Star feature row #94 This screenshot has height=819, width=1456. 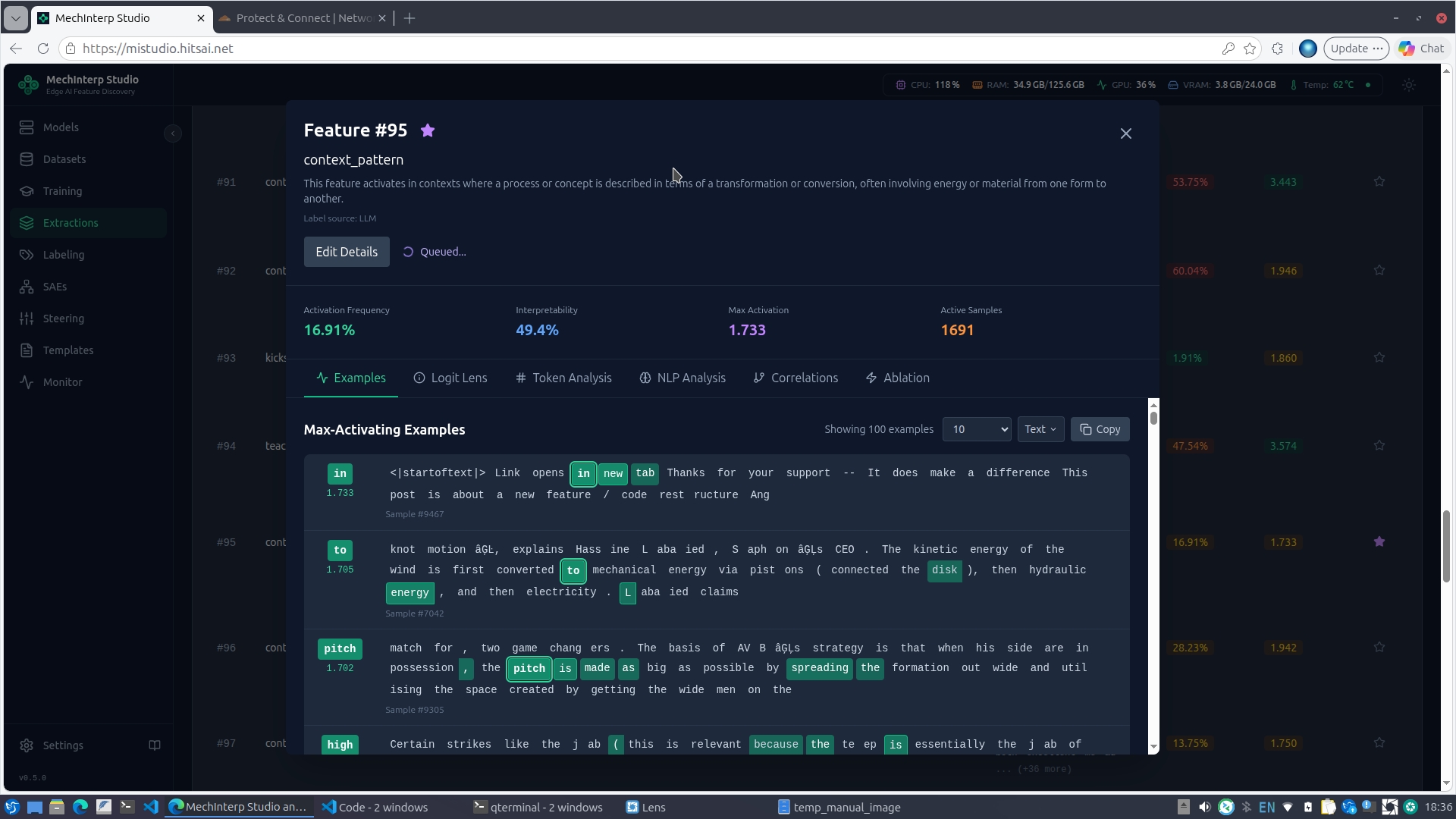click(1379, 446)
